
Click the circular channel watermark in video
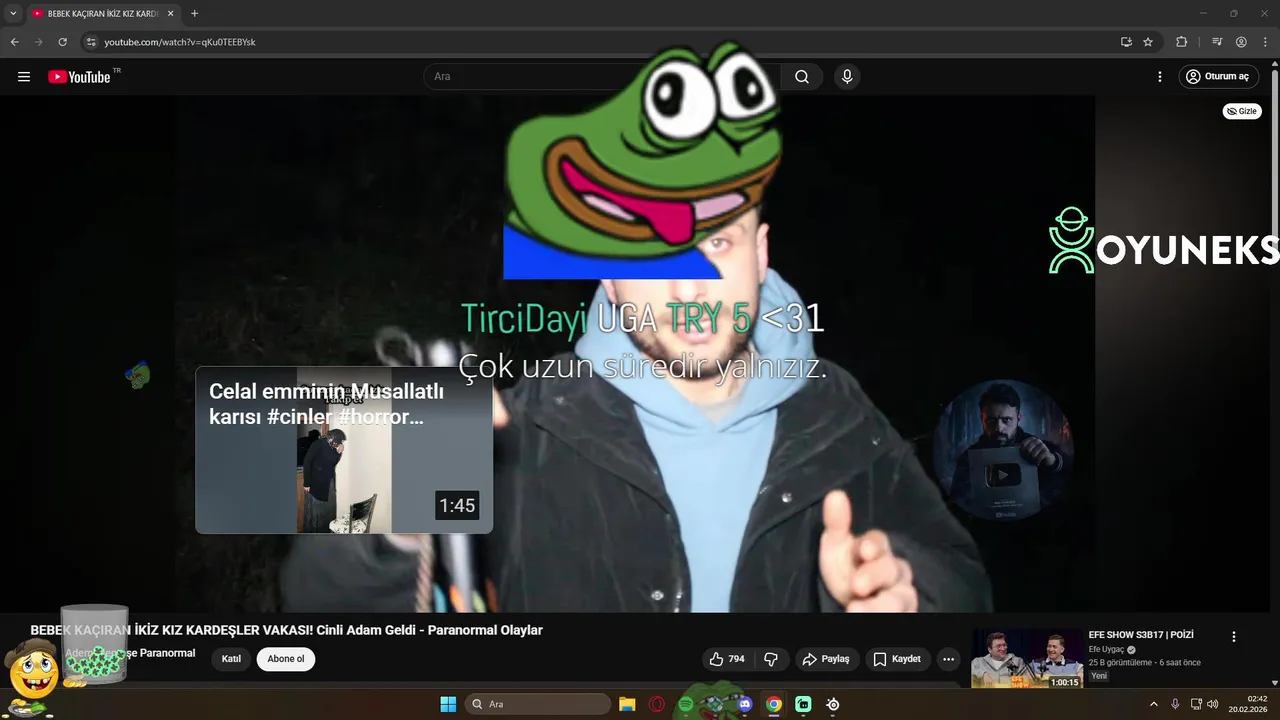coord(1003,449)
